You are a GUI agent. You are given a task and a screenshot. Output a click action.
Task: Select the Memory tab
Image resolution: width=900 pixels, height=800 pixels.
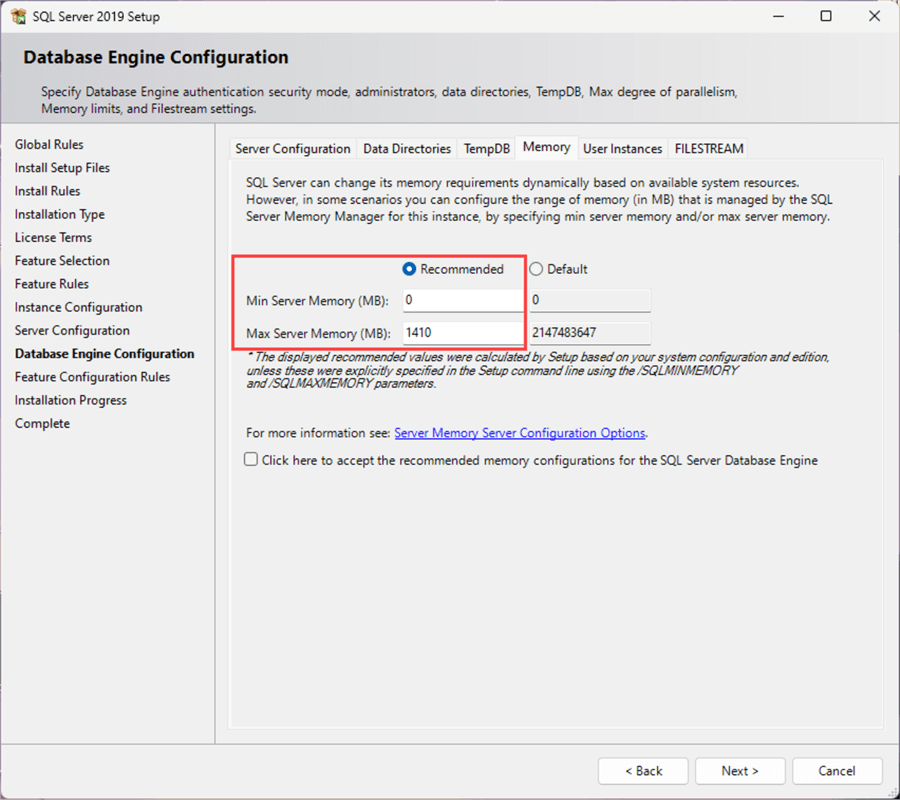click(546, 147)
